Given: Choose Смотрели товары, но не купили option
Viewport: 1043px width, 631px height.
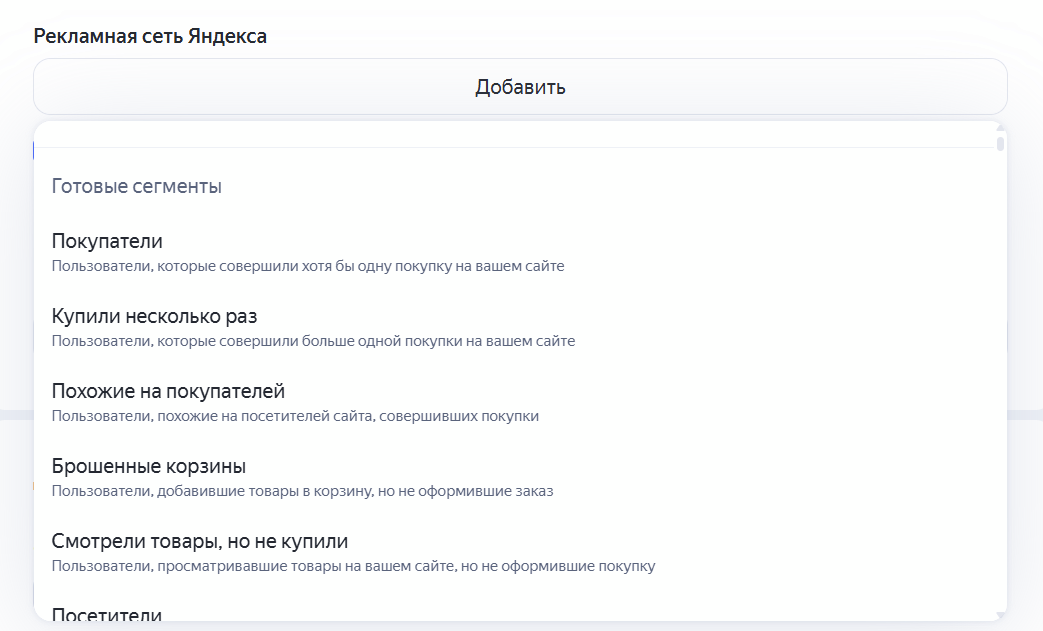Looking at the screenshot, I should (x=200, y=541).
